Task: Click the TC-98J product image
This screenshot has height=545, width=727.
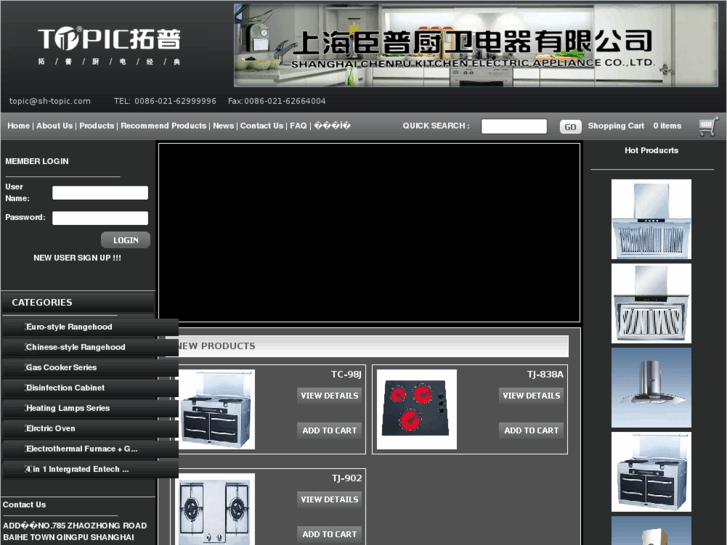Action: click(217, 409)
